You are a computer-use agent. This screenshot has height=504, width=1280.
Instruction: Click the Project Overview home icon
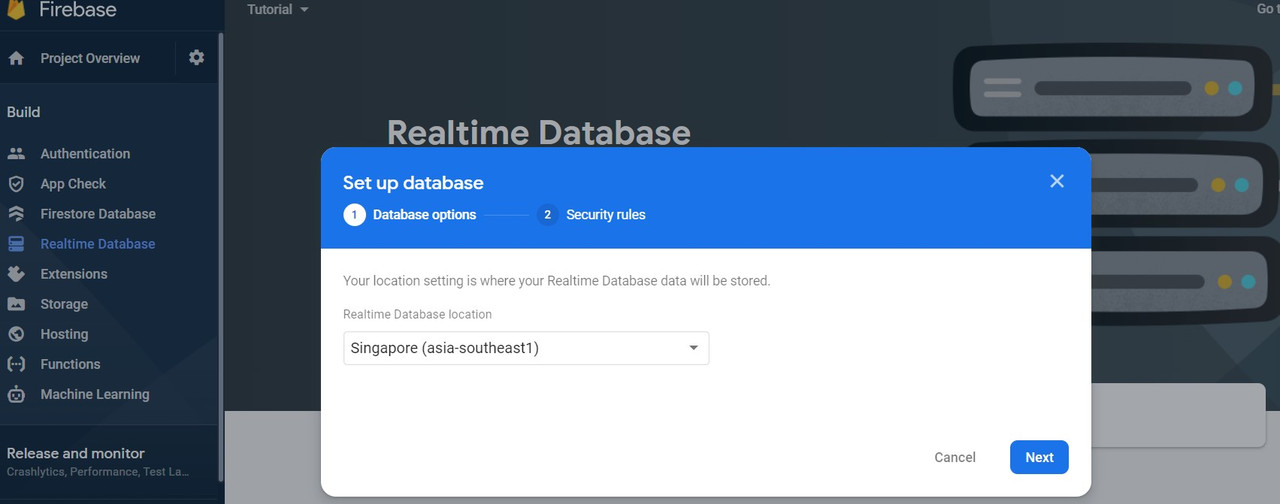[16, 58]
